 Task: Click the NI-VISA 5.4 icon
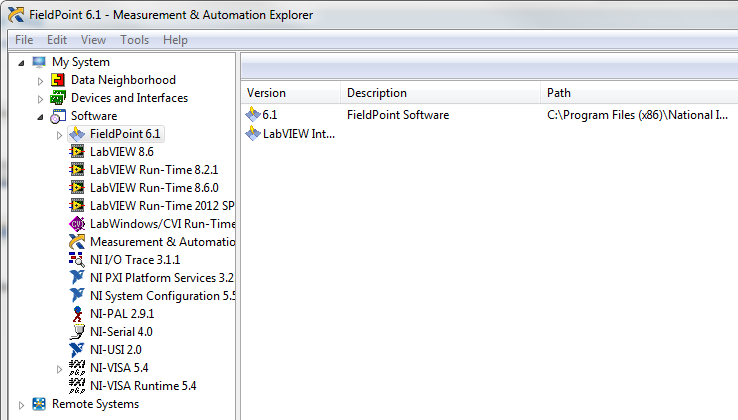coord(77,368)
